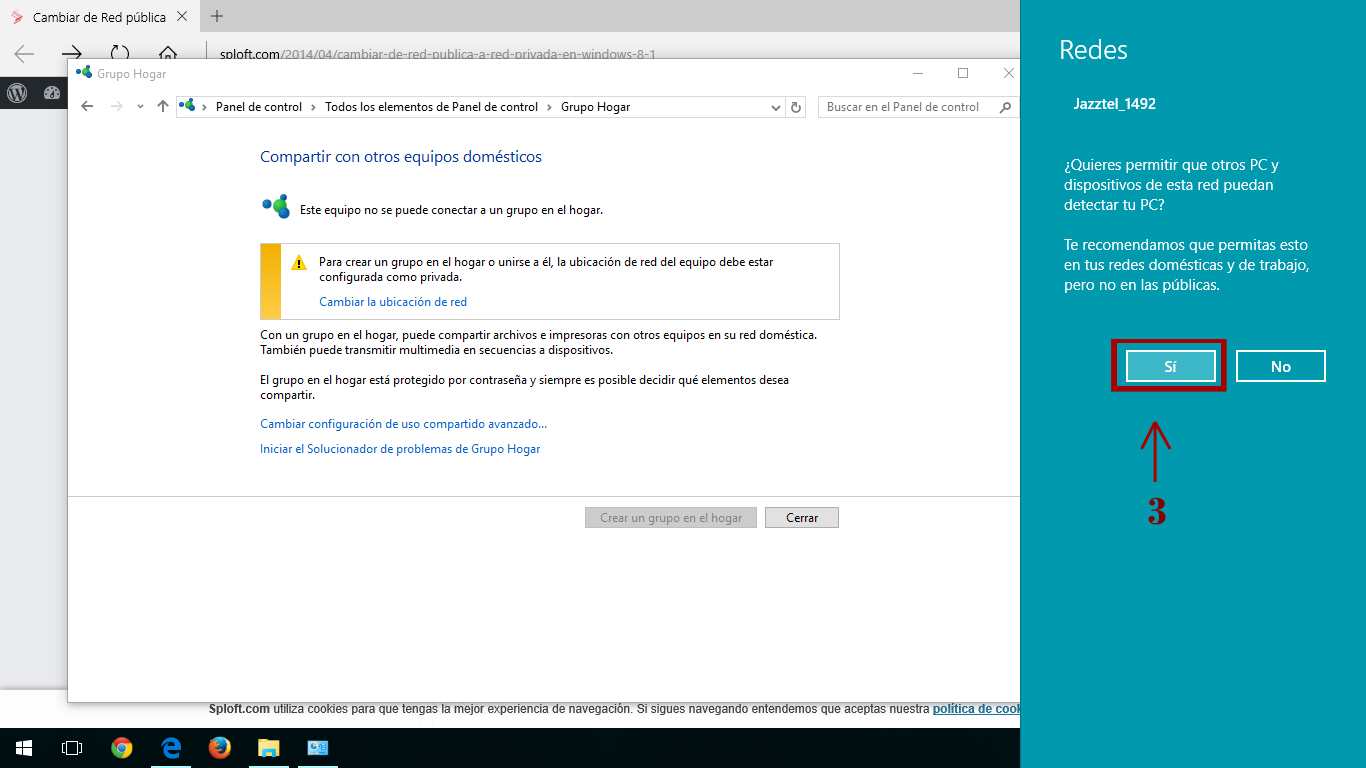Click the Edge forward arrow
Image resolution: width=1366 pixels, height=768 pixels.
(x=72, y=54)
